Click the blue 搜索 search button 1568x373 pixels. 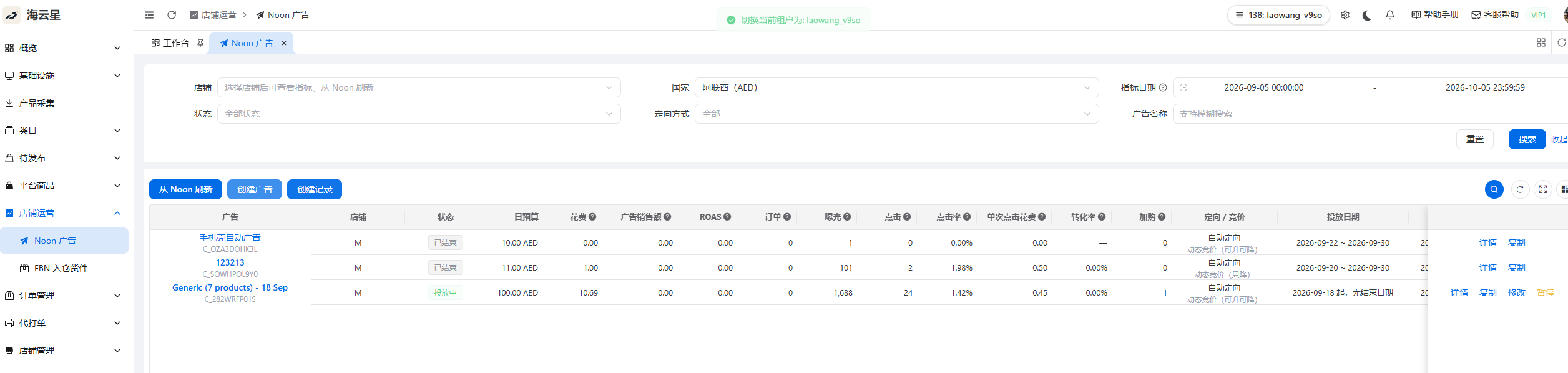click(1527, 139)
